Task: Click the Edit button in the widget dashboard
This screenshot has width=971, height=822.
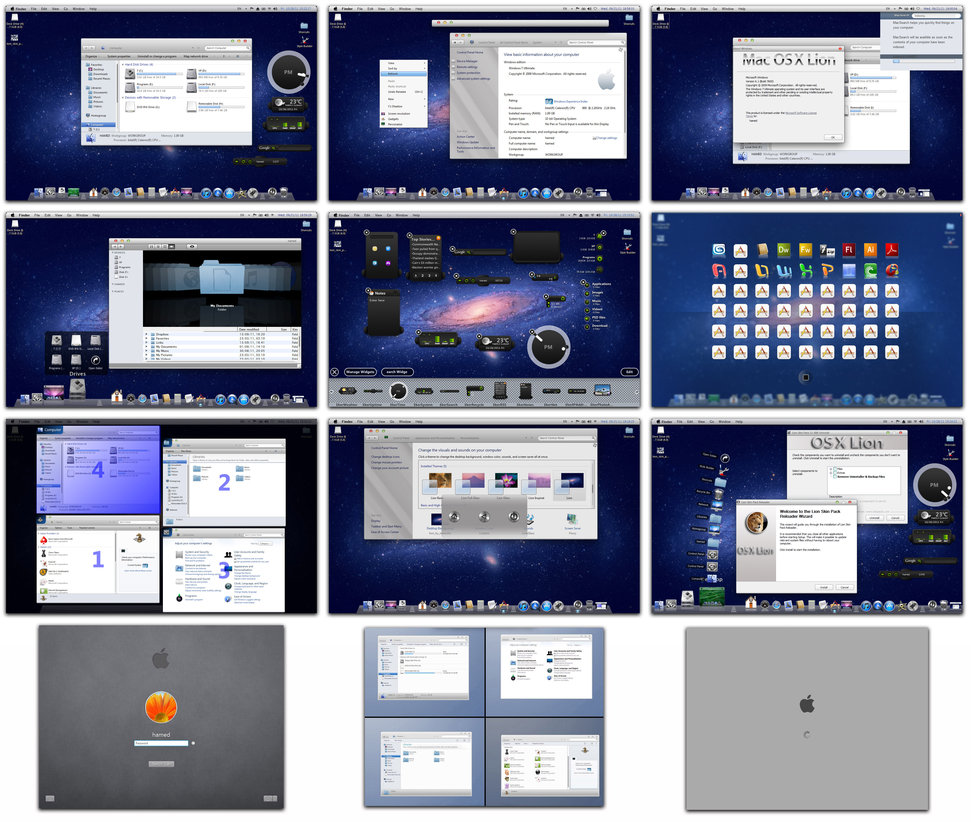Action: point(629,372)
